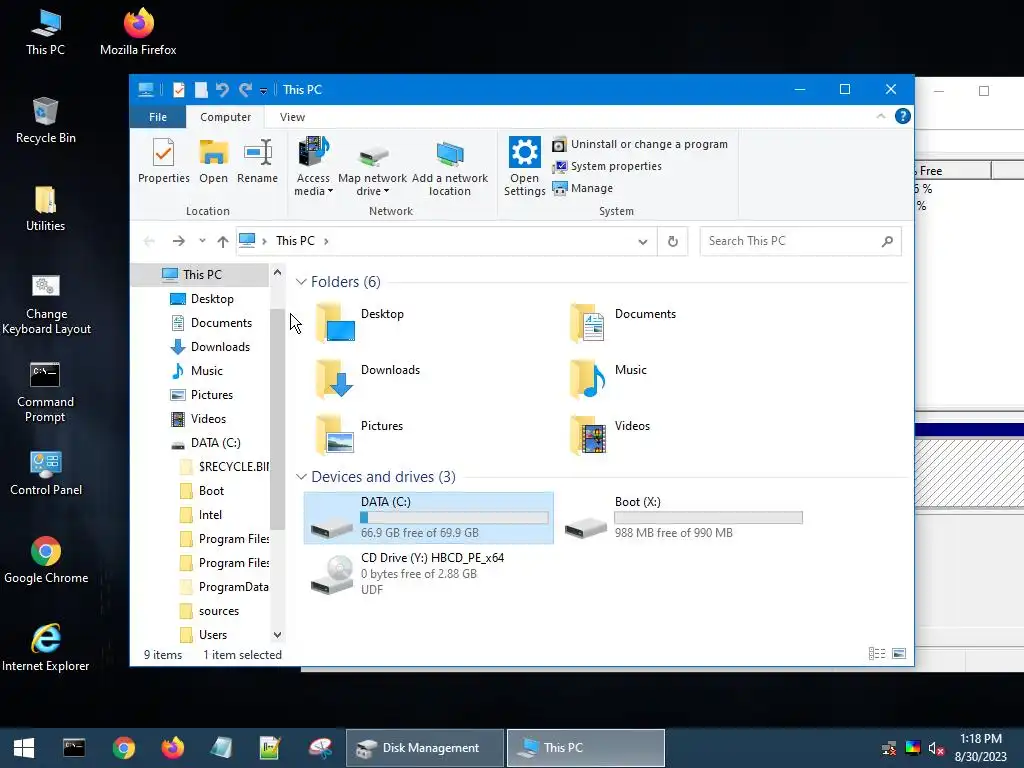Image resolution: width=1024 pixels, height=768 pixels.
Task: Click Manage in System group
Action: (583, 188)
